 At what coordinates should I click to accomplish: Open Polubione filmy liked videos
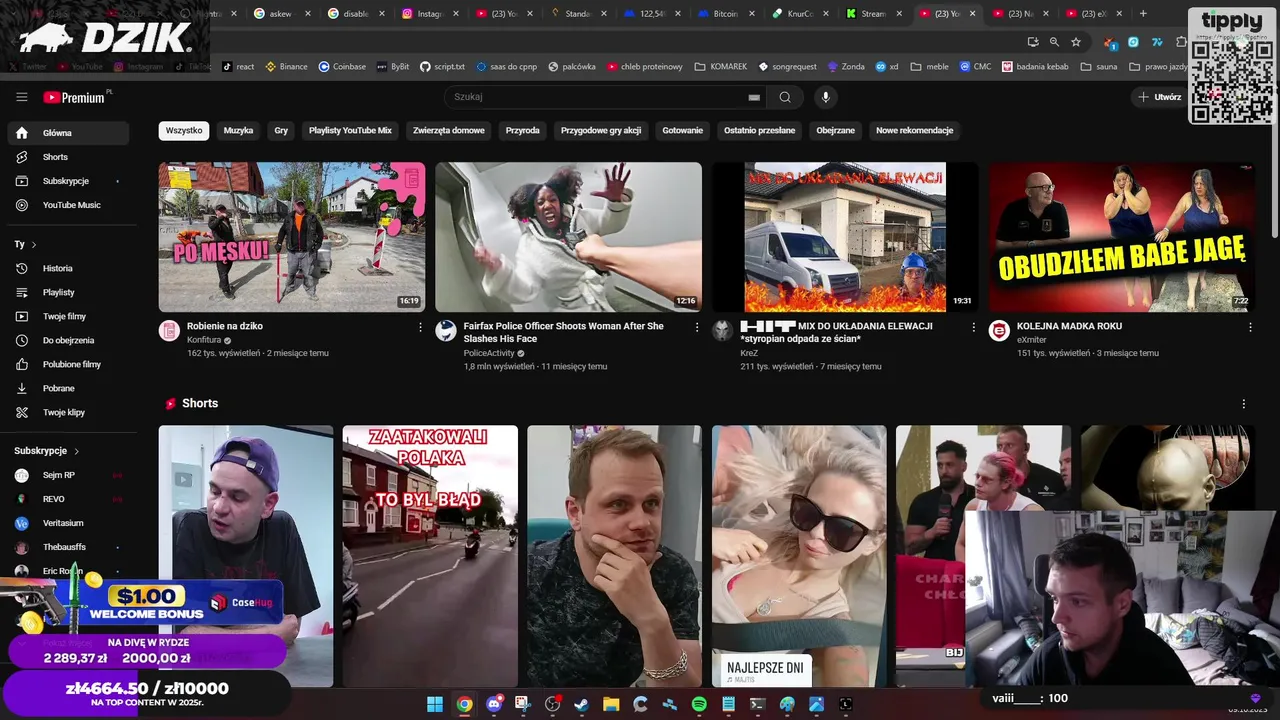click(x=68, y=364)
